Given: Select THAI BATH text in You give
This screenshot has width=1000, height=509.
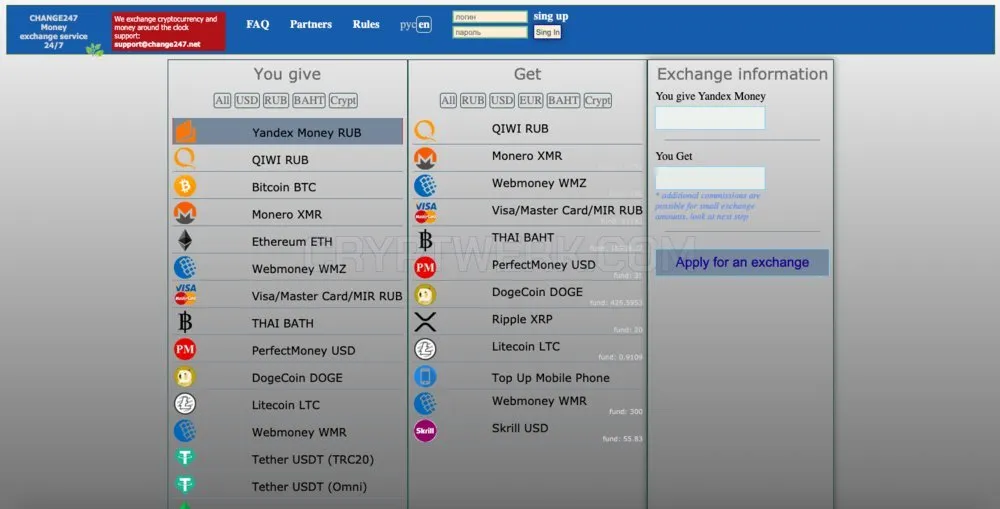Looking at the screenshot, I should 283,323.
